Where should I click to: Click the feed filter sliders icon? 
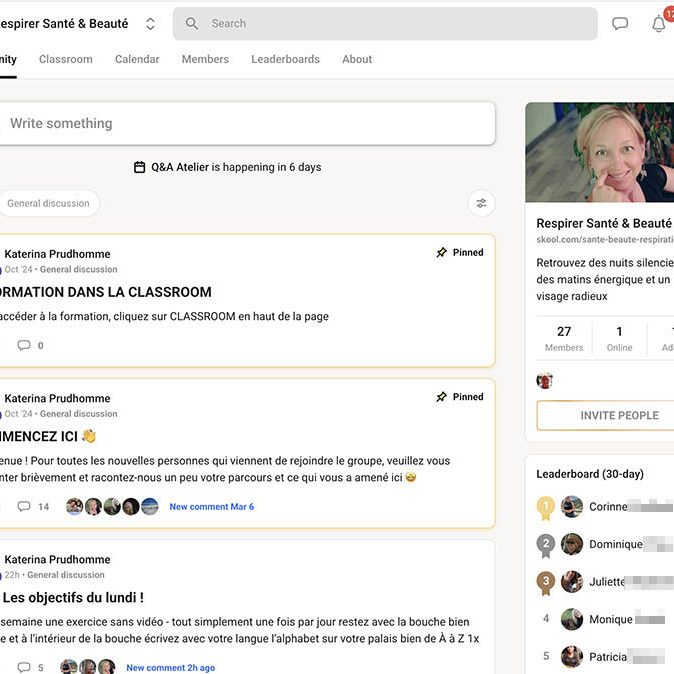coord(481,204)
